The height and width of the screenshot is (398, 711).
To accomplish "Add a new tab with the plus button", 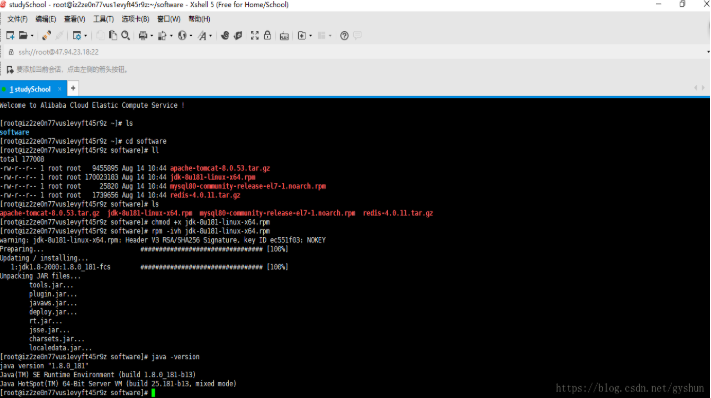I will [73, 88].
